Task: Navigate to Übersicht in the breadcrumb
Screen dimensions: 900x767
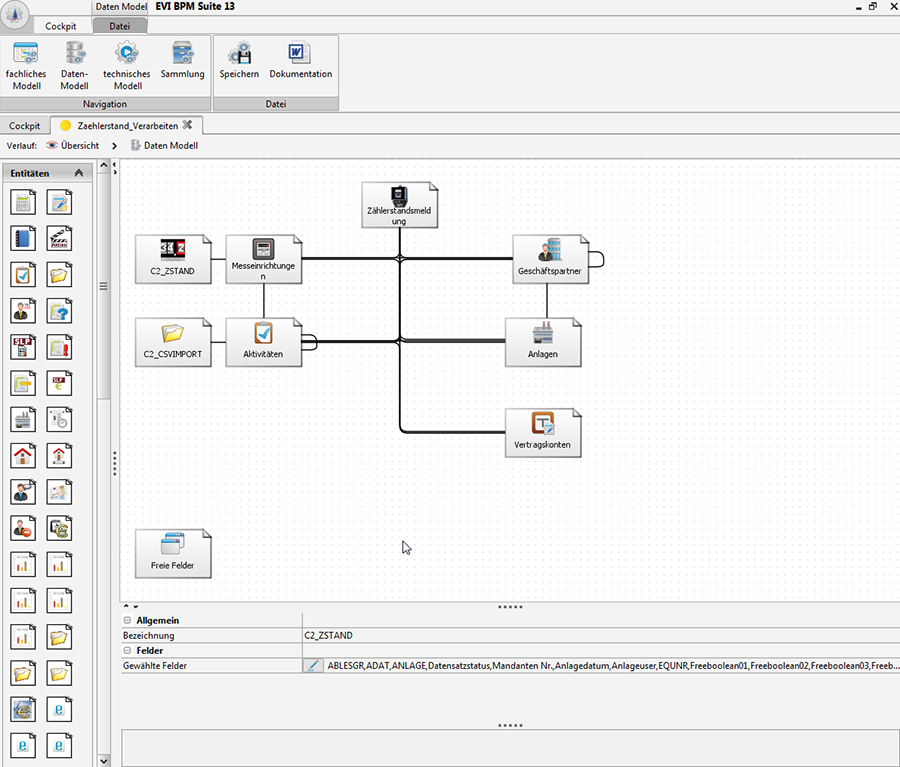Action: pos(72,146)
